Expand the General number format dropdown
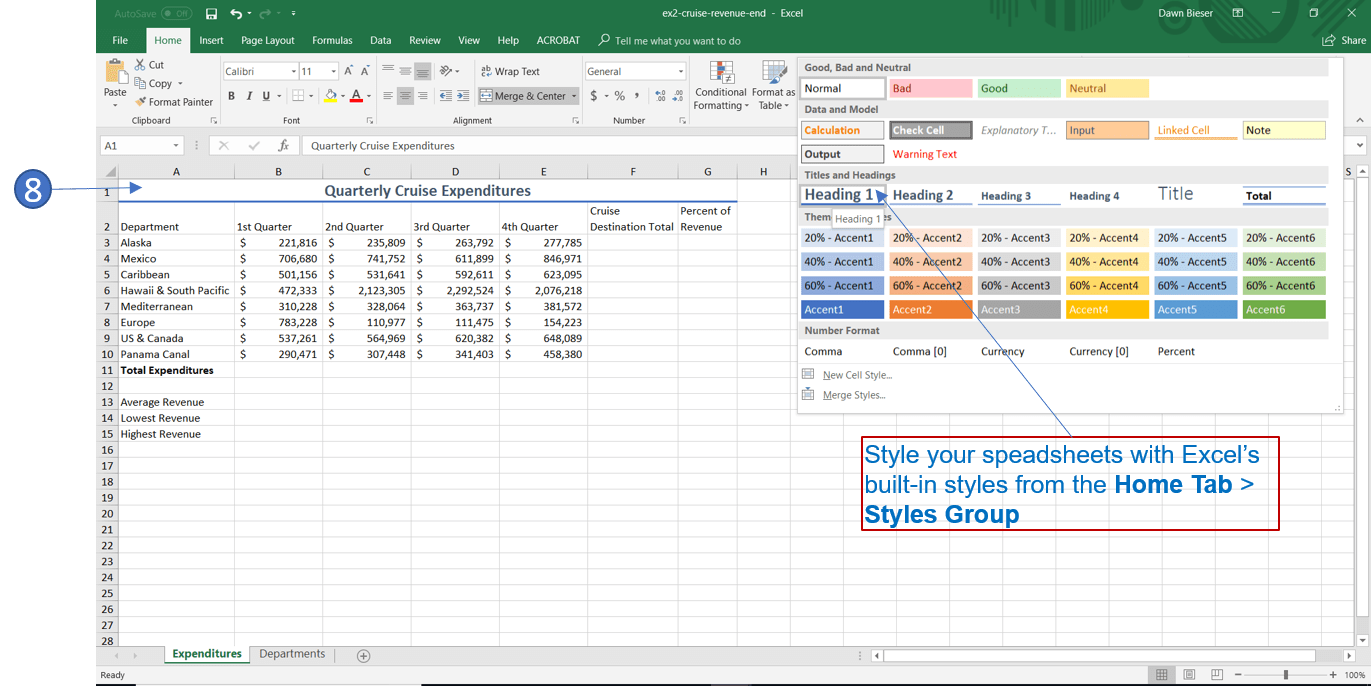The height and width of the screenshot is (686, 1371). tap(681, 72)
